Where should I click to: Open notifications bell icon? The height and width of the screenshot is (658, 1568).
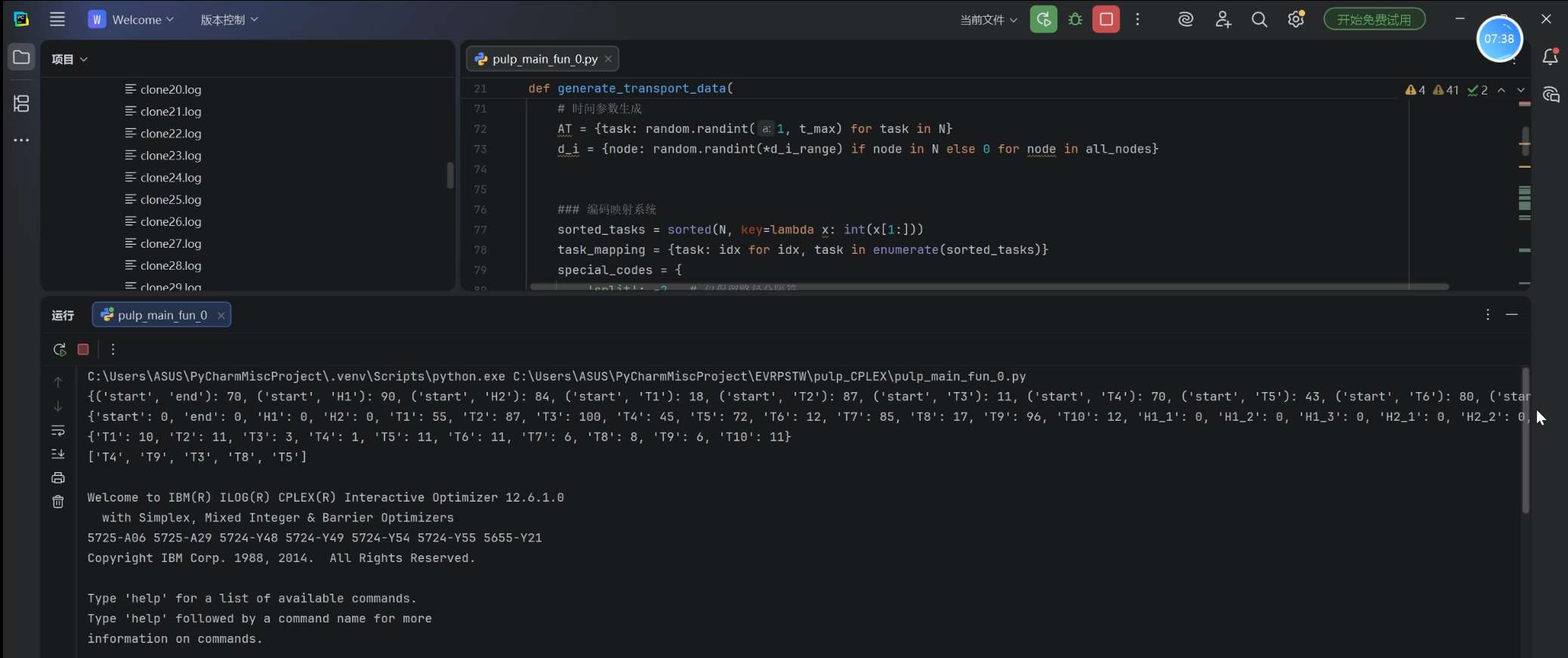(1551, 57)
